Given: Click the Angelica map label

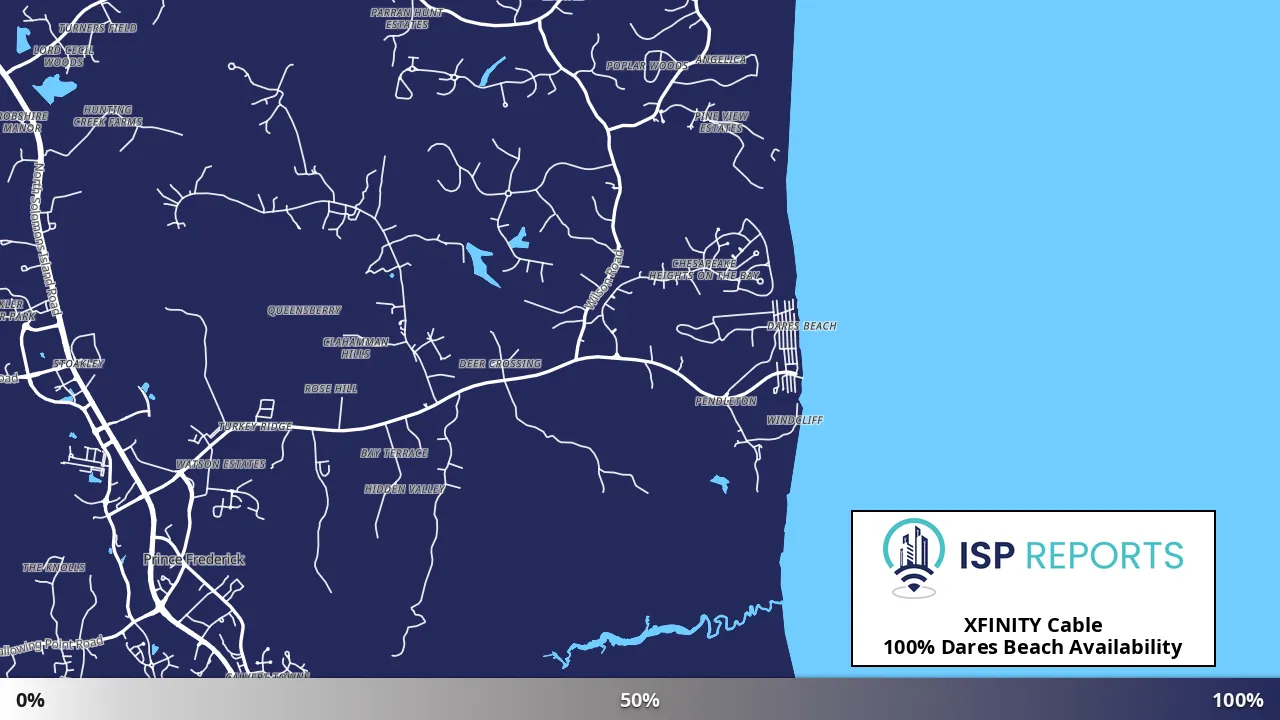Looking at the screenshot, I should (x=721, y=60).
